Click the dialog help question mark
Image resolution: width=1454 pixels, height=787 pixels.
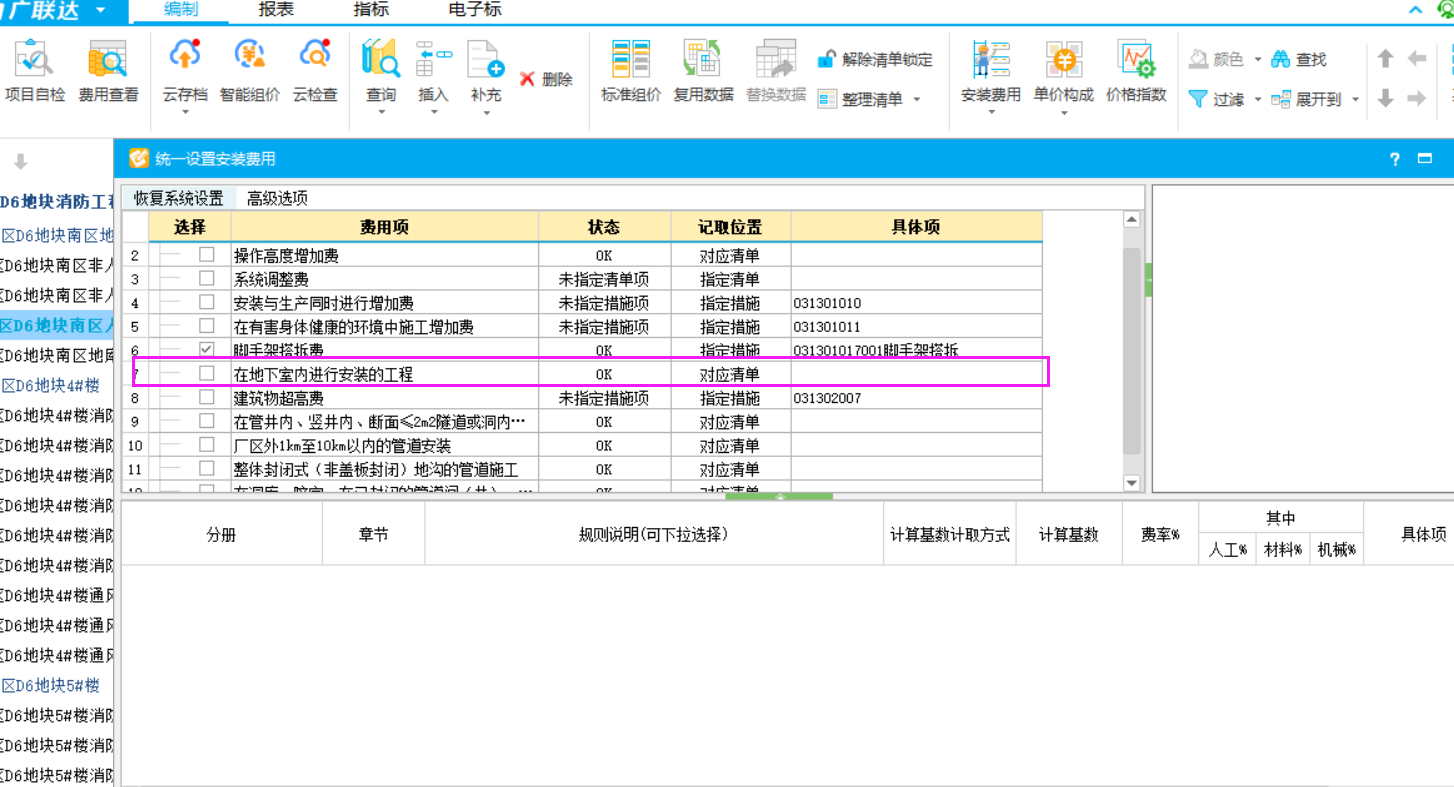1396,159
